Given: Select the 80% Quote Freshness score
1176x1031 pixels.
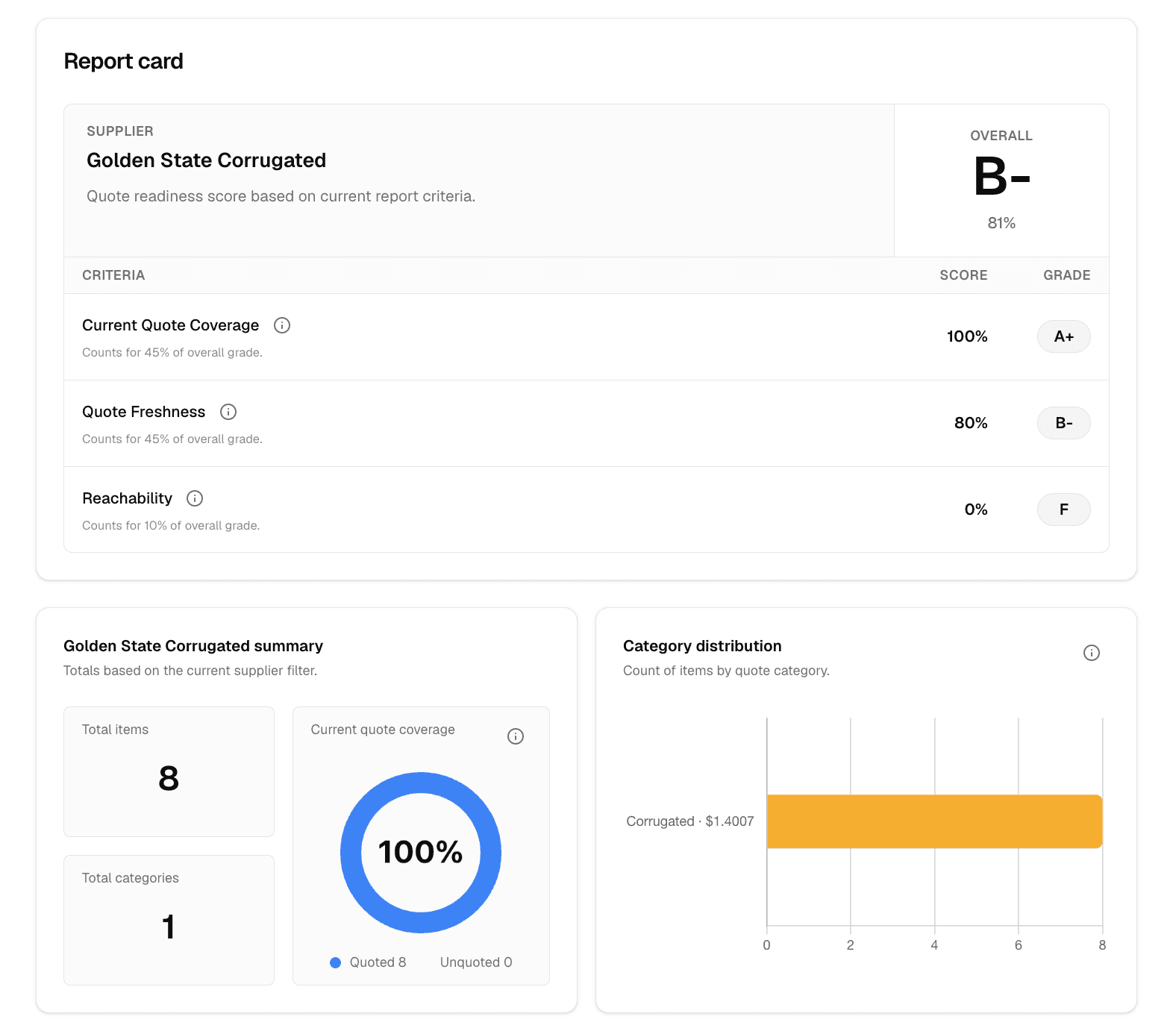Looking at the screenshot, I should tap(971, 423).
